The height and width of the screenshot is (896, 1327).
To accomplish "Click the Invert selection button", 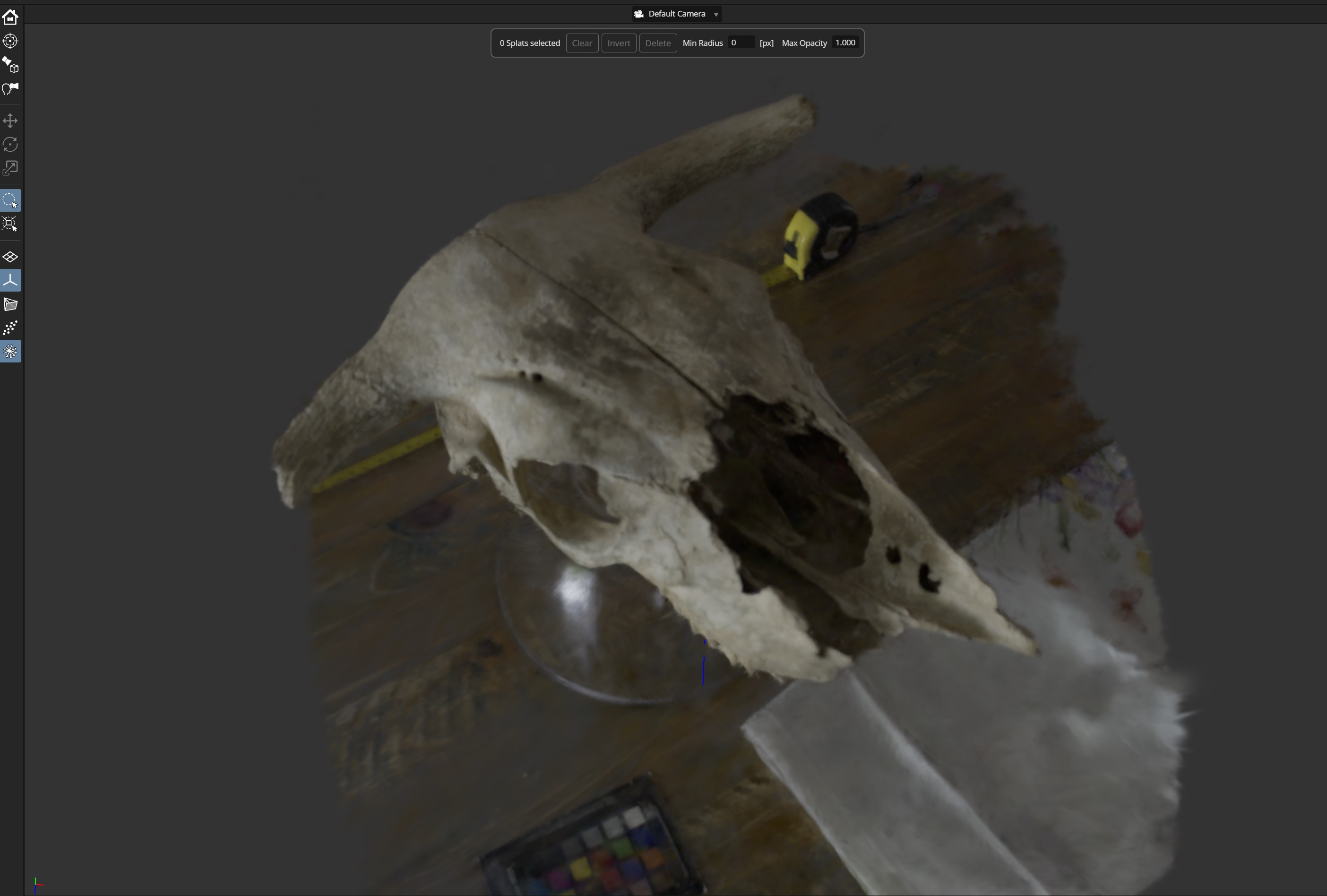I will click(x=619, y=43).
